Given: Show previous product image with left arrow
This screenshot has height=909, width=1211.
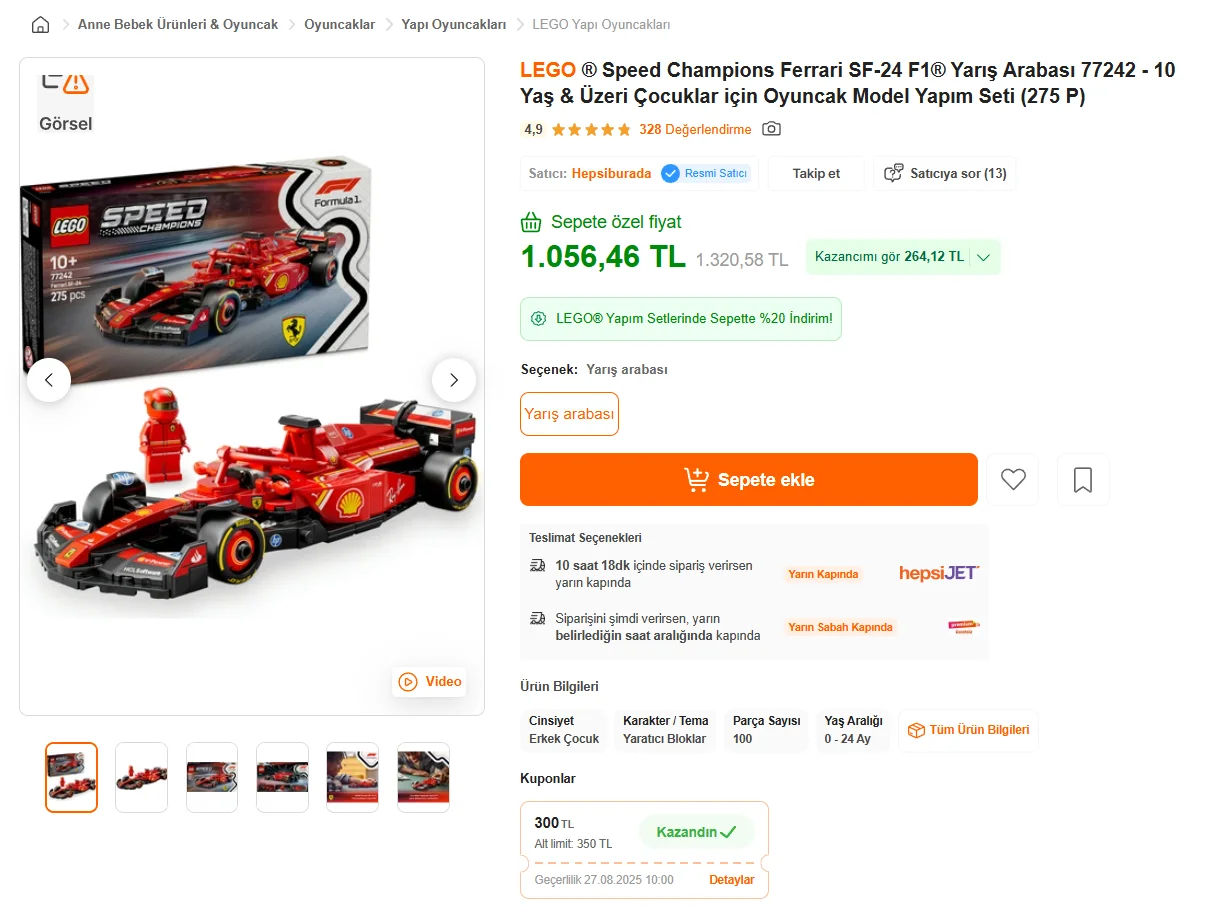Looking at the screenshot, I should pyautogui.click(x=49, y=380).
